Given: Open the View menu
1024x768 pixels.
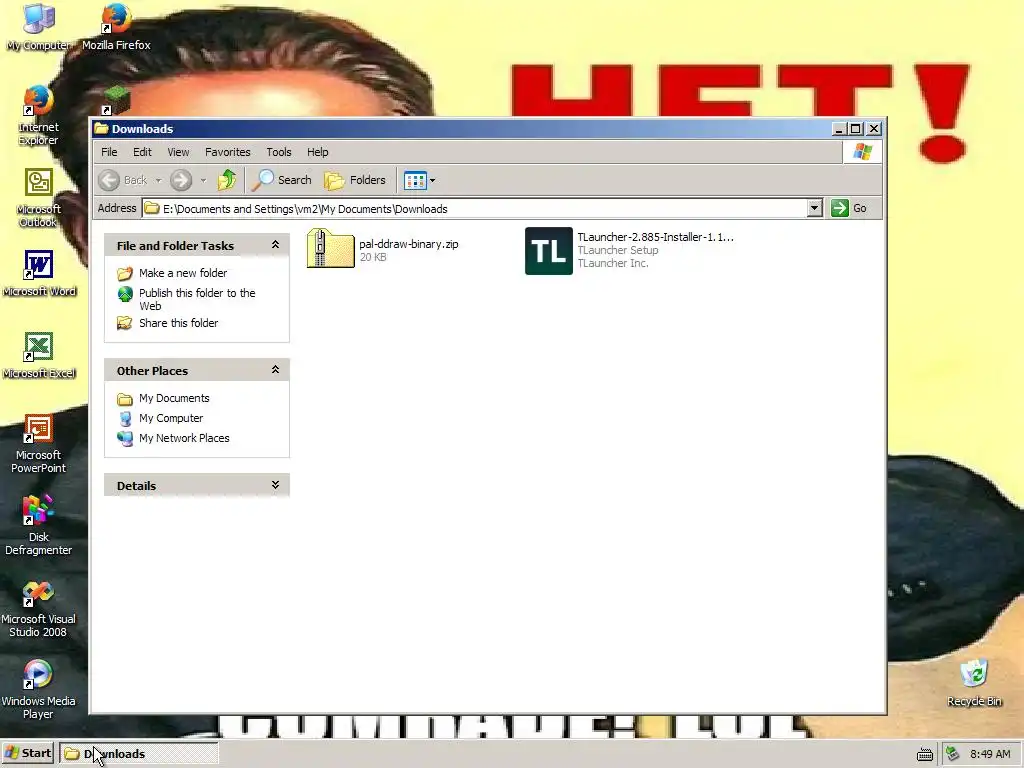Looking at the screenshot, I should tap(178, 152).
